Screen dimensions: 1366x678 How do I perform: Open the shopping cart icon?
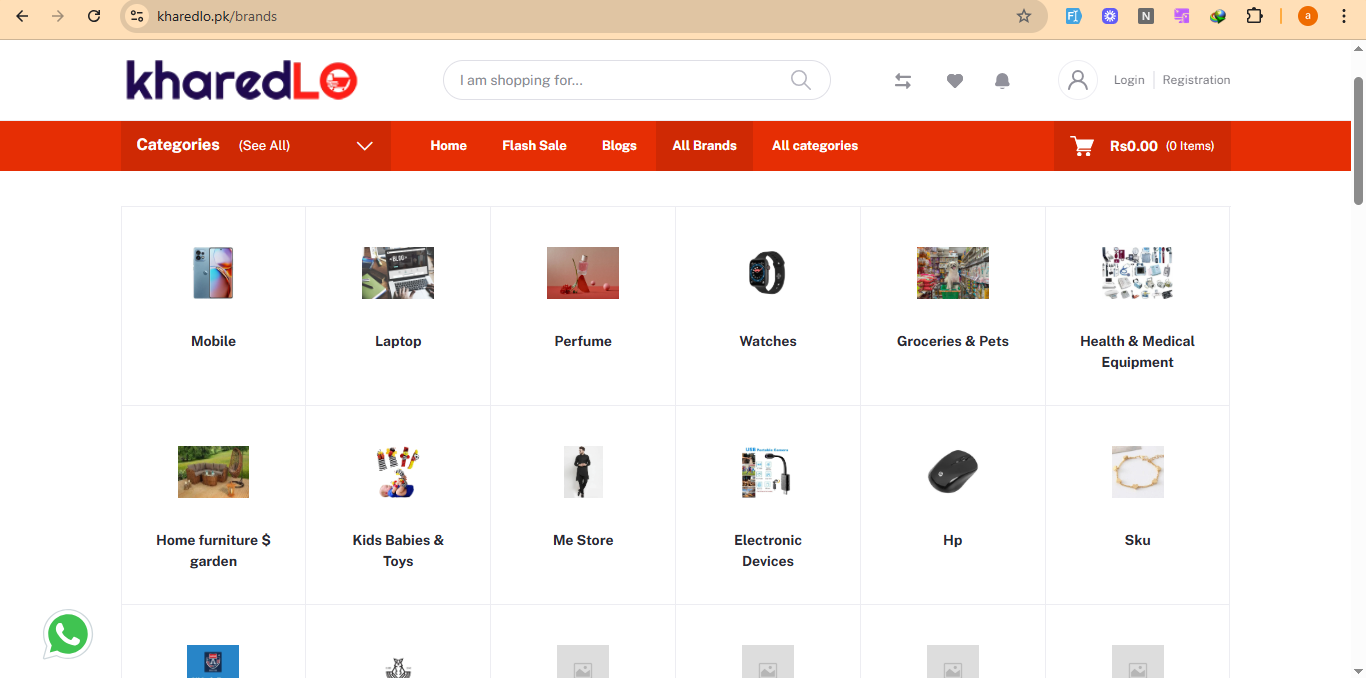click(x=1082, y=146)
